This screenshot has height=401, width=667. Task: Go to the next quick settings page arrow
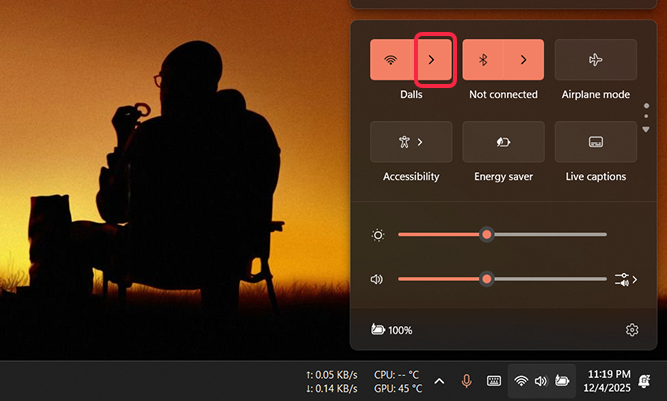(646, 129)
